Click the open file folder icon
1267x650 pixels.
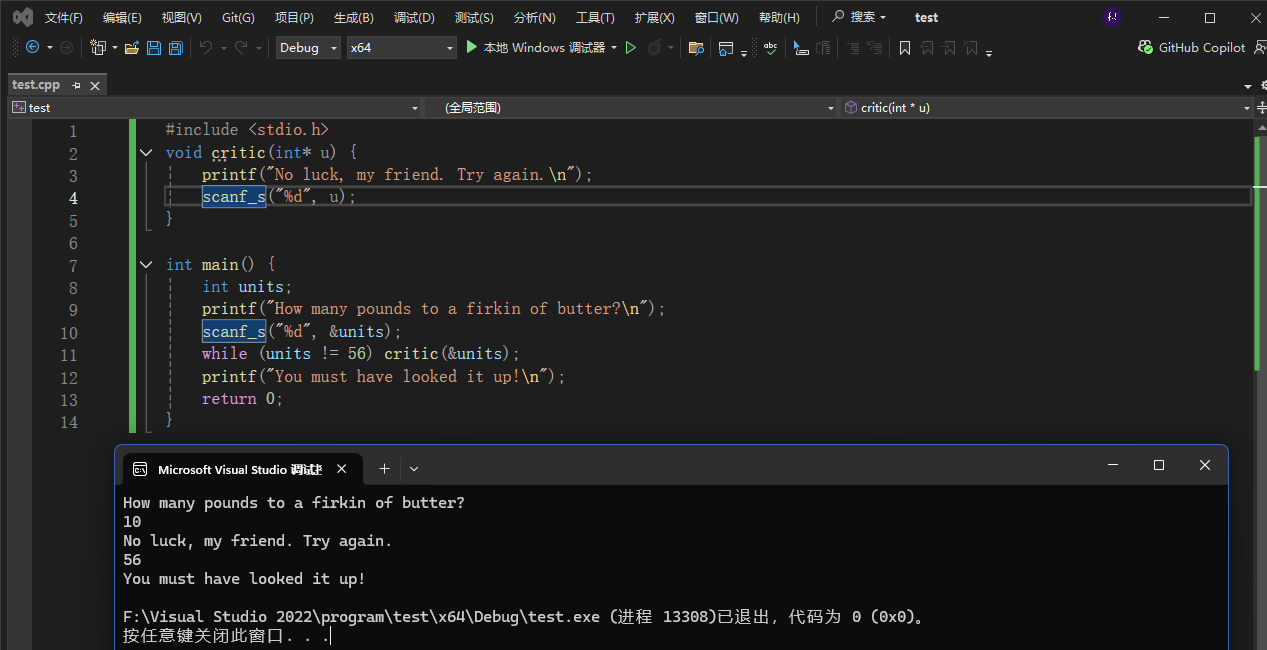click(x=131, y=47)
